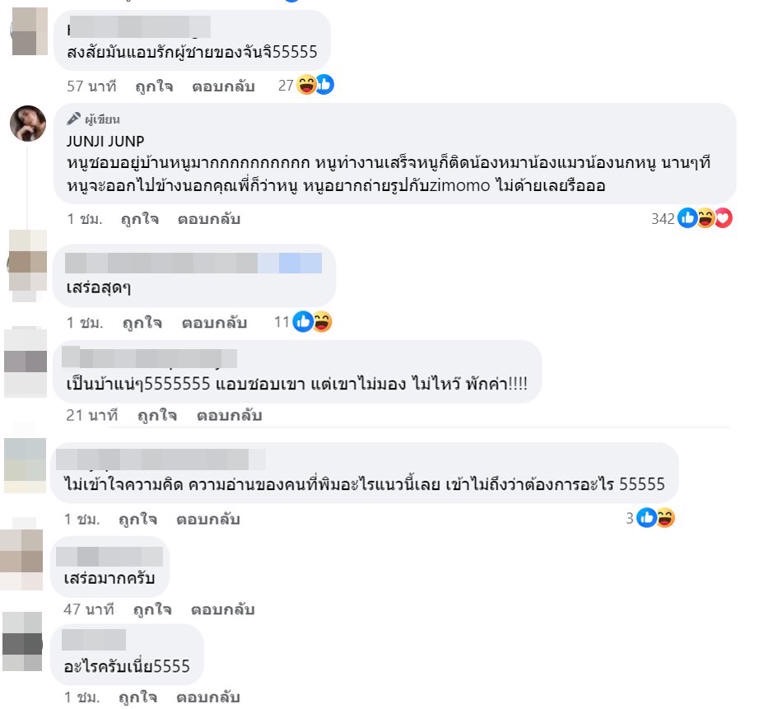
Task: Open JUNJI JUNP profile picture
Action: [x=28, y=123]
